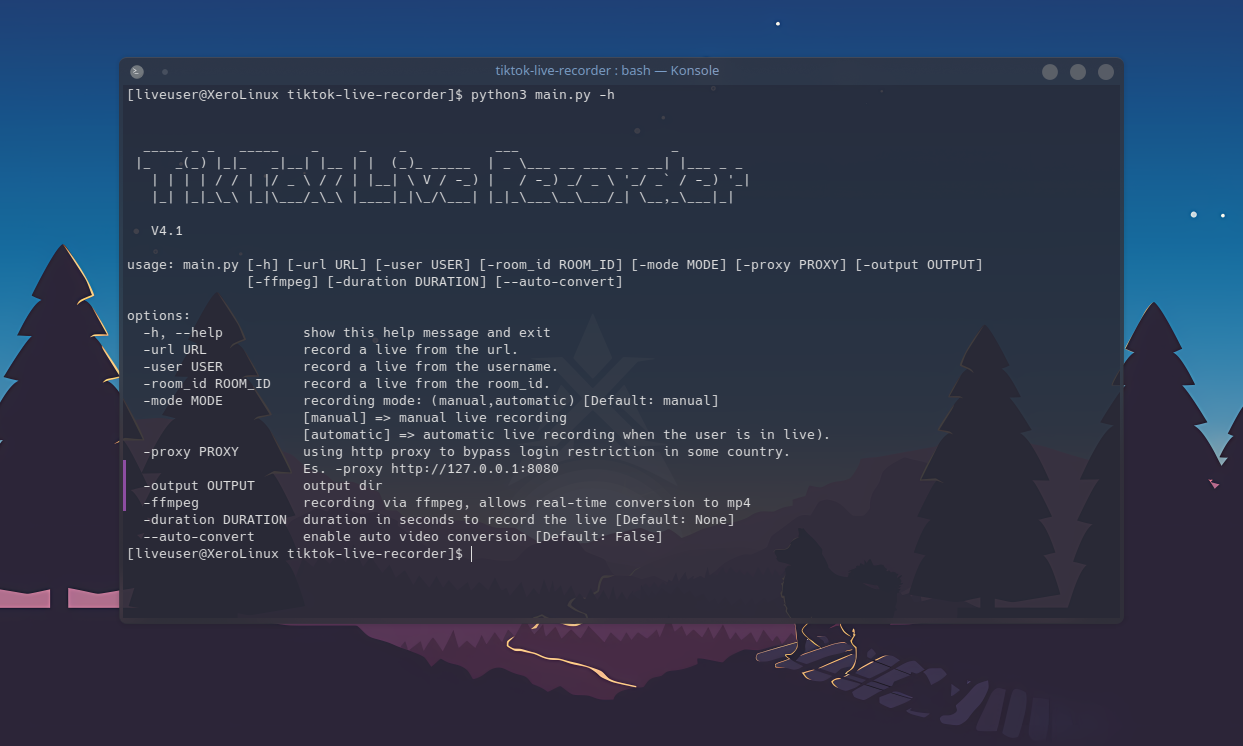Maximize the Konsole window
Screen dimensions: 1243x746
pyautogui.click(x=1077, y=71)
